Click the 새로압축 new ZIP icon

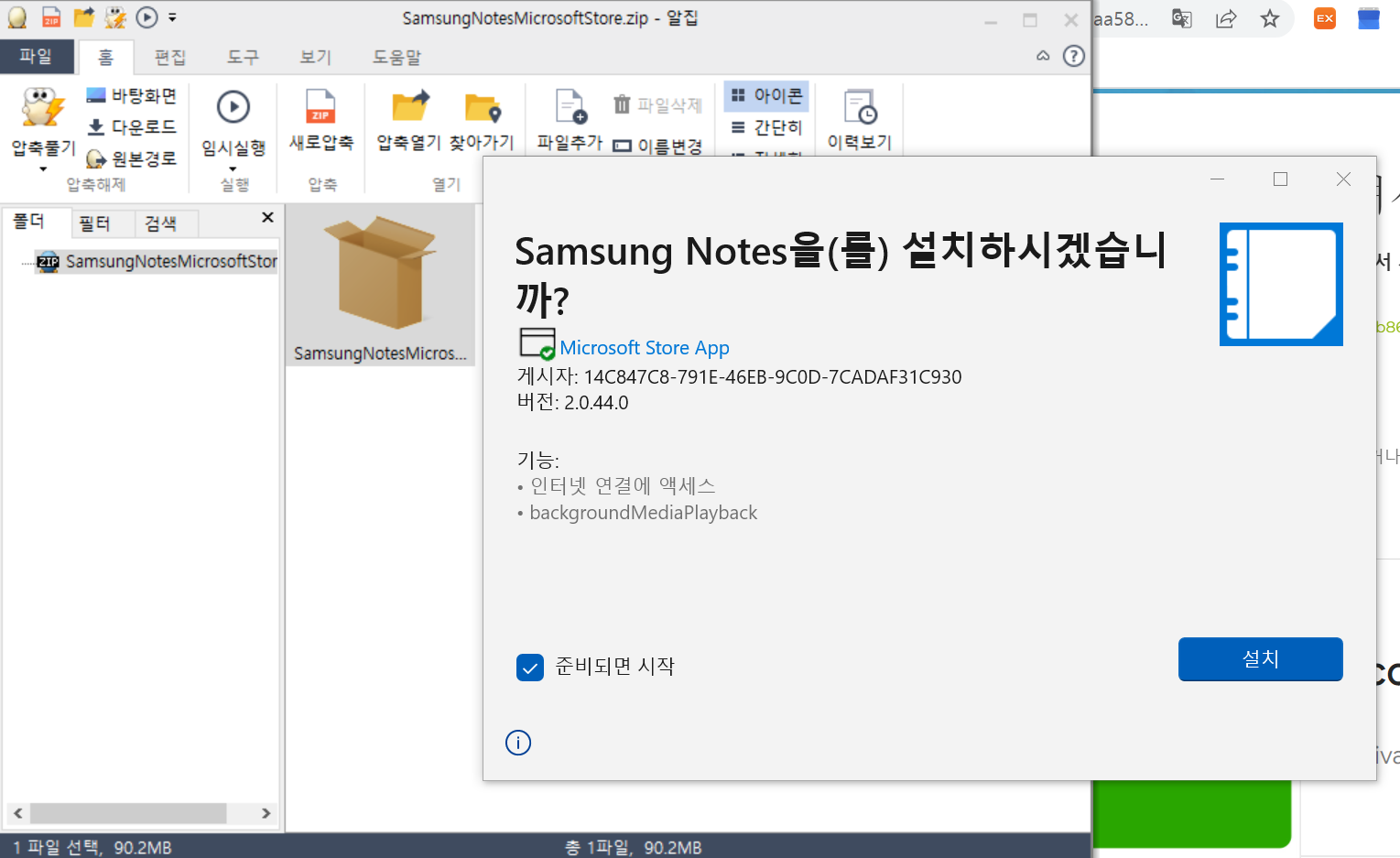pyautogui.click(x=320, y=107)
